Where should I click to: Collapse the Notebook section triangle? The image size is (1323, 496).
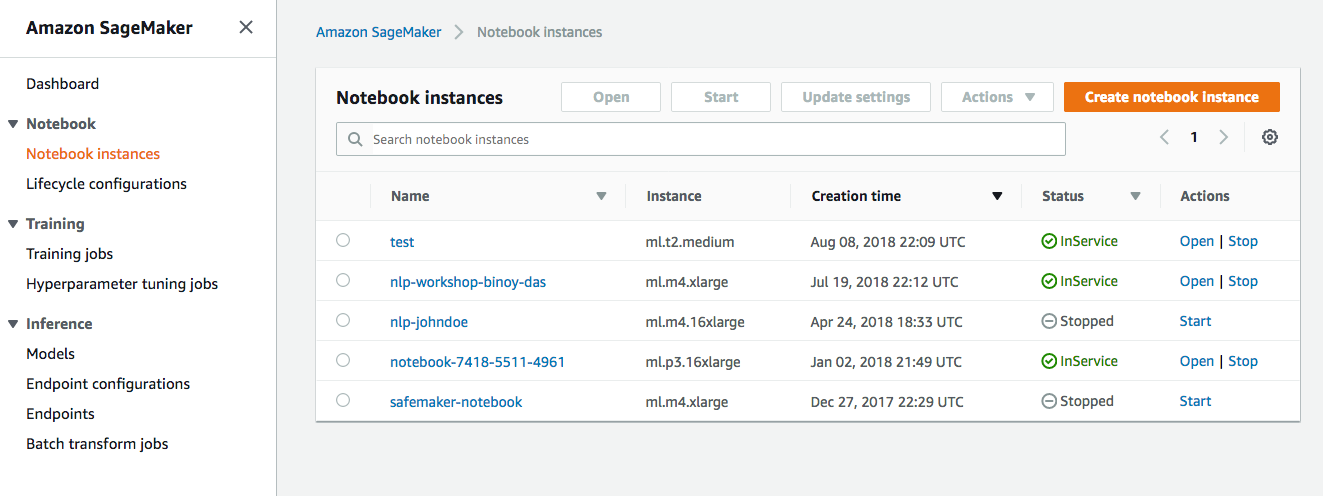[13, 124]
